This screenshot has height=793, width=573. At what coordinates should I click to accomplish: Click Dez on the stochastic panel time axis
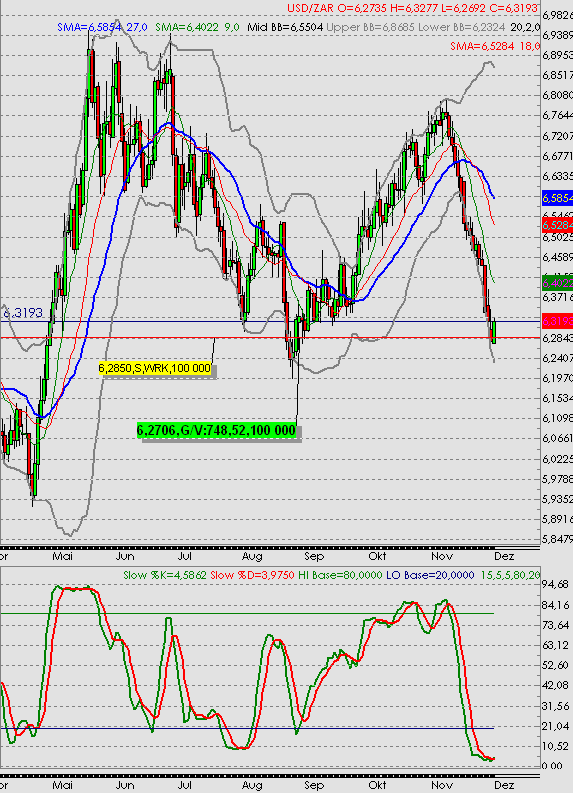coord(504,785)
